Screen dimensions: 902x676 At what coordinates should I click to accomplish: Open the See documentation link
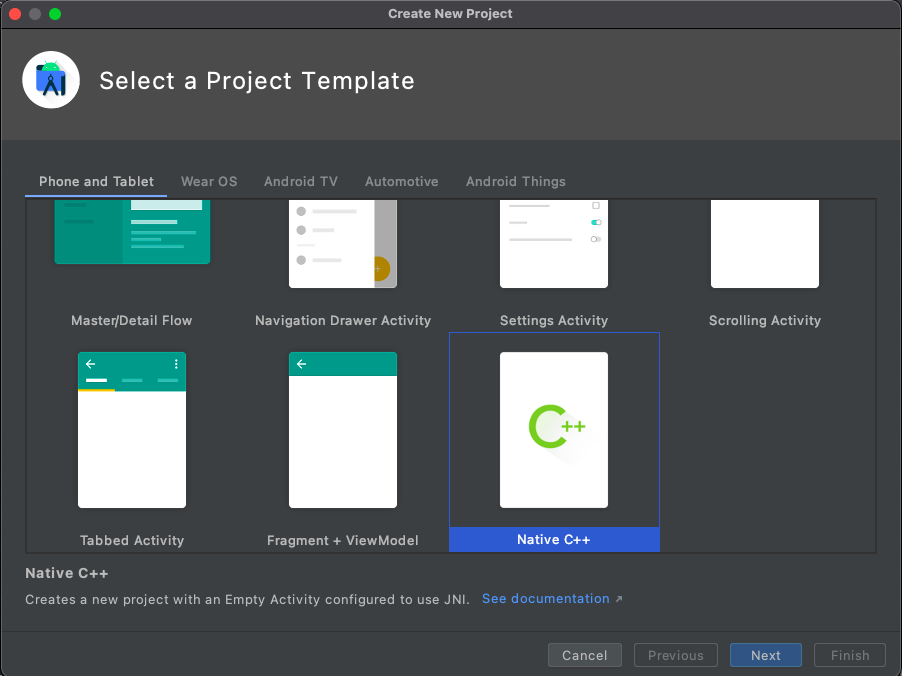tap(545, 599)
